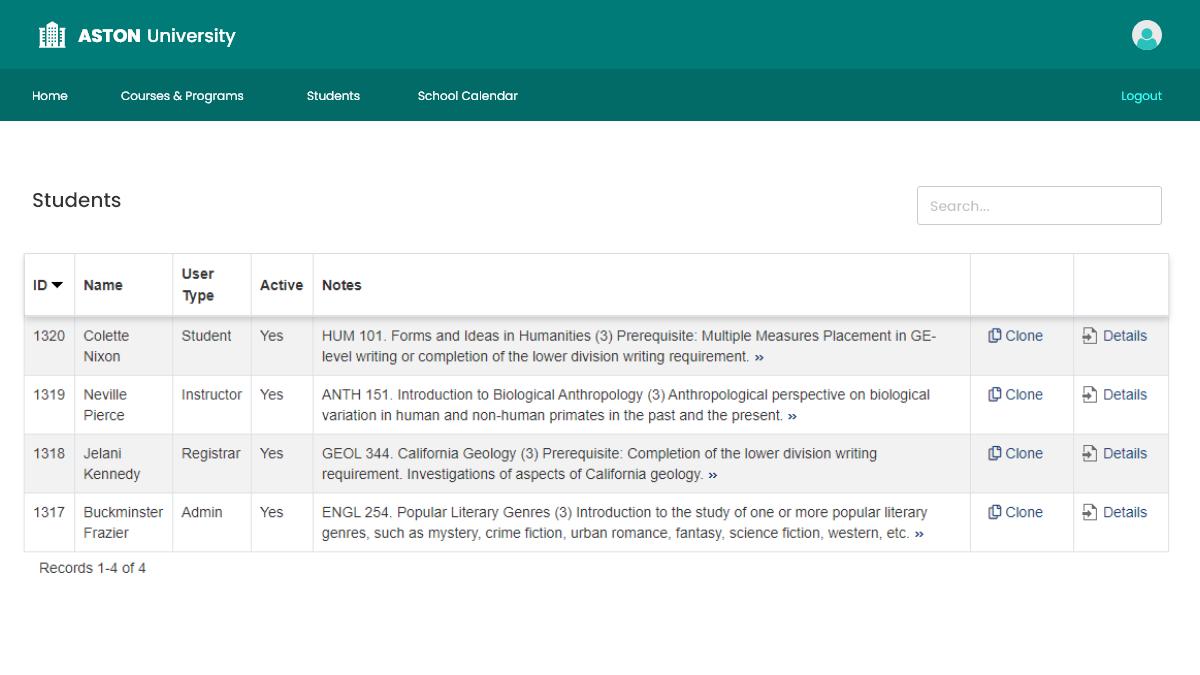Image resolution: width=1200 pixels, height=675 pixels.
Task: Click the name Jelani Kennedy
Action: pyautogui.click(x=112, y=464)
